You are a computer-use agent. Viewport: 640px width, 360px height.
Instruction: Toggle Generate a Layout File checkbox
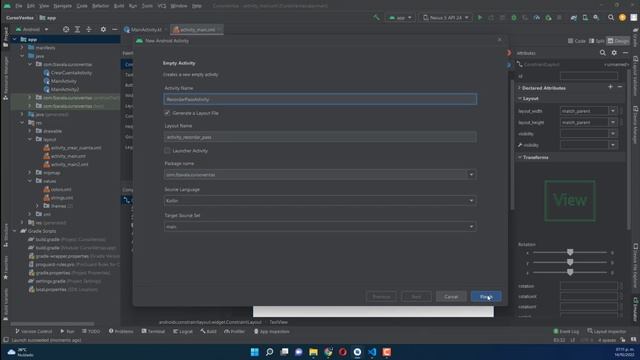click(167, 113)
